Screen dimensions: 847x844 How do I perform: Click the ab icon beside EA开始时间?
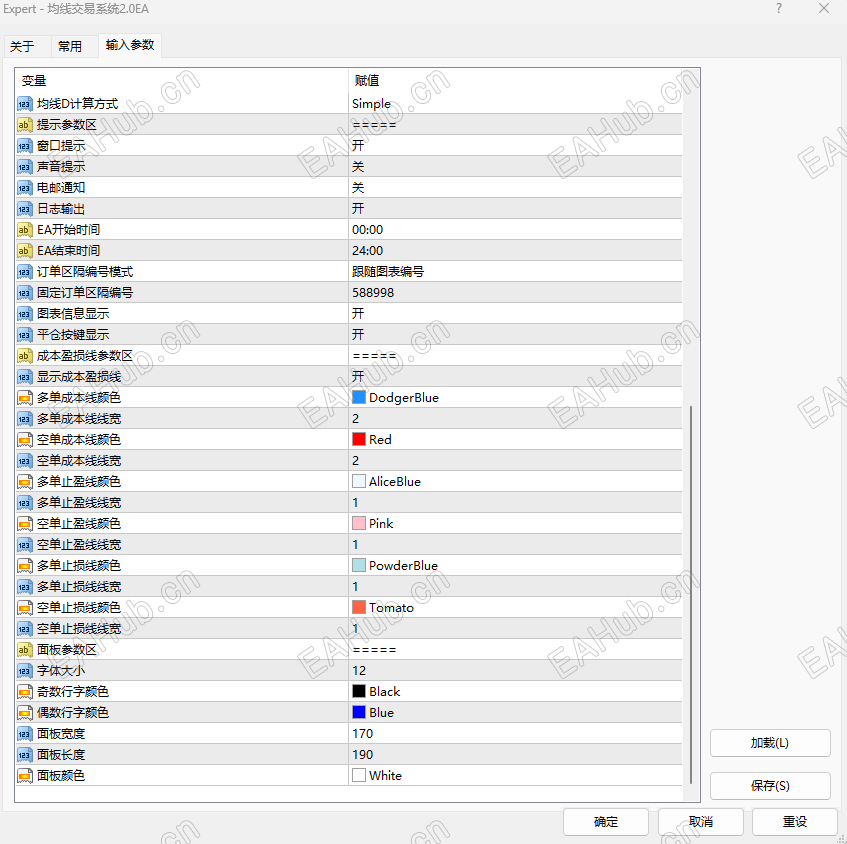point(24,230)
